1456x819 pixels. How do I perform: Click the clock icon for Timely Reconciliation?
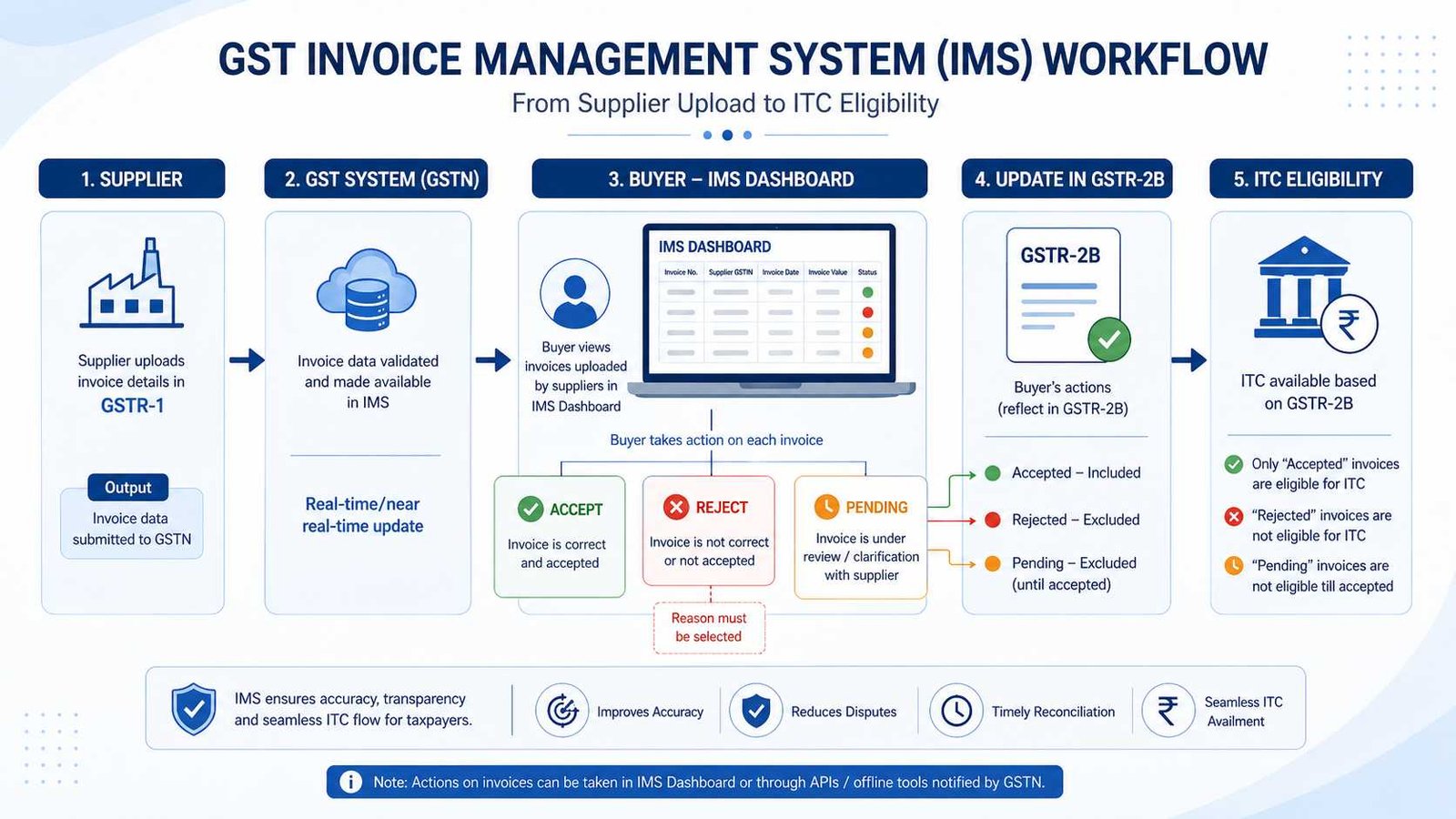[x=956, y=711]
